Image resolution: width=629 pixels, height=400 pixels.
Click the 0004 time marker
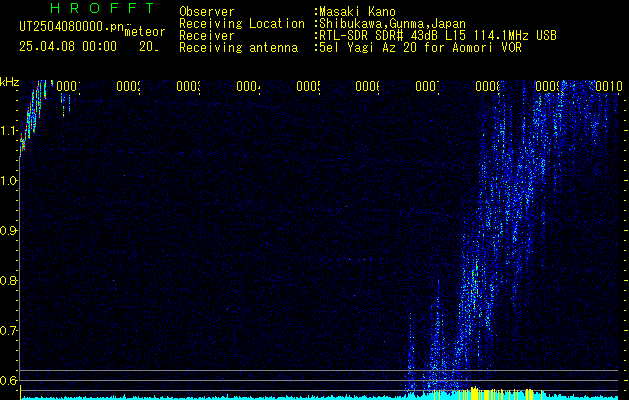point(248,86)
